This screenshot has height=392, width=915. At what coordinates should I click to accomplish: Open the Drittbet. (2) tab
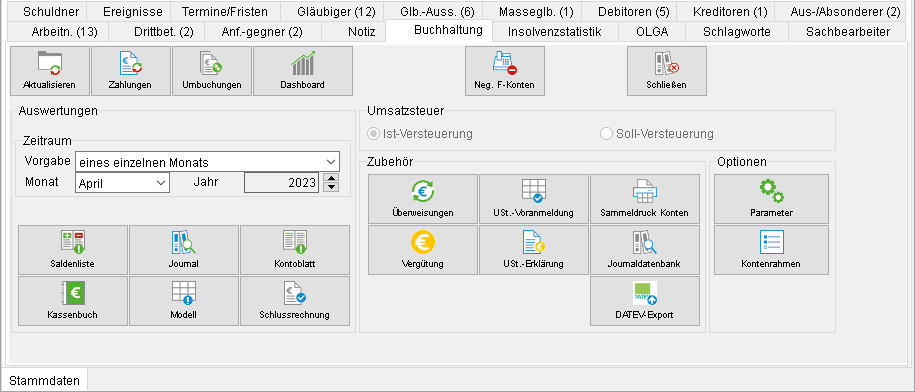[157, 32]
